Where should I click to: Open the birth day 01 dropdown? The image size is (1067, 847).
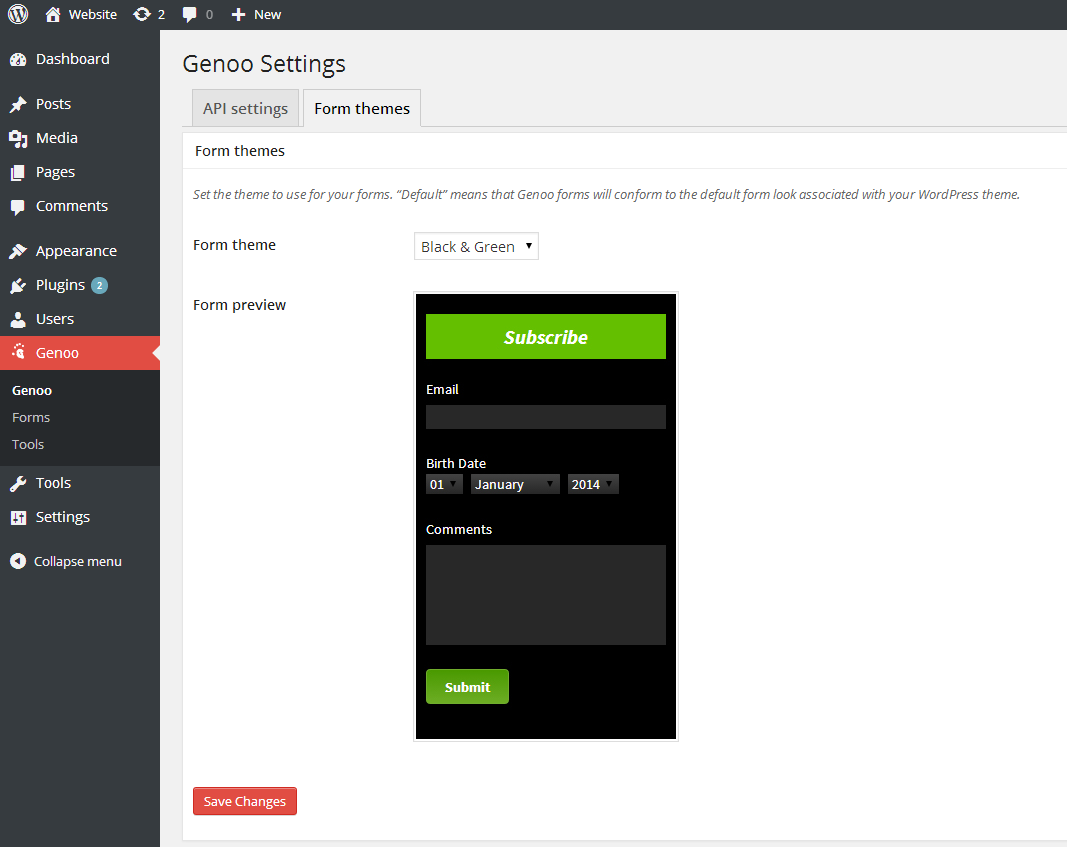coord(444,484)
